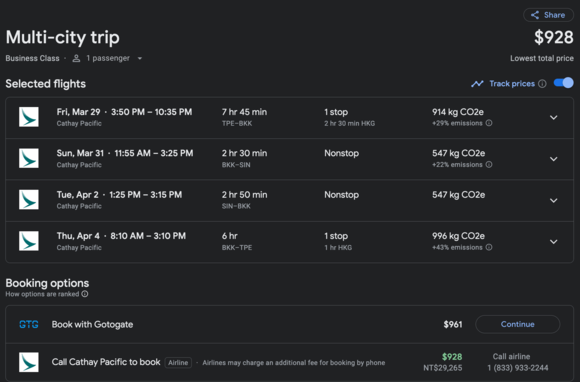
Task: Click Continue for Gotogate booking
Action: tap(517, 324)
